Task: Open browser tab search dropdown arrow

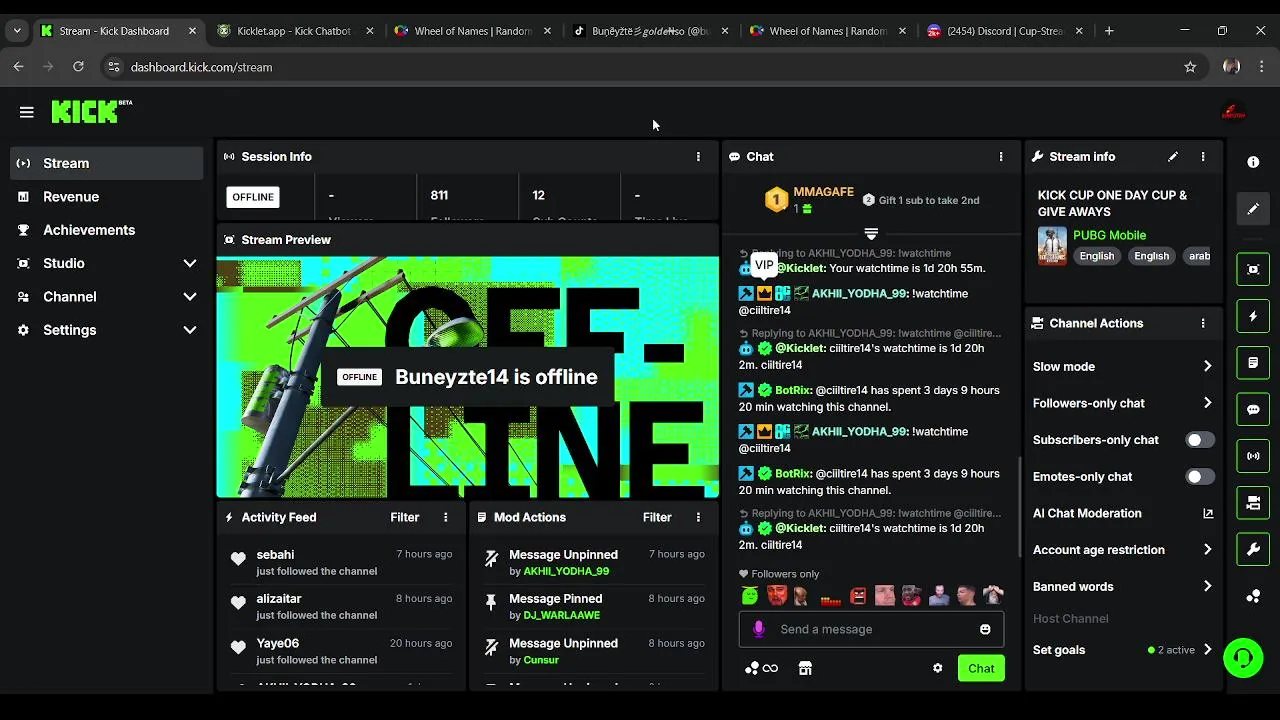Action: [x=17, y=31]
